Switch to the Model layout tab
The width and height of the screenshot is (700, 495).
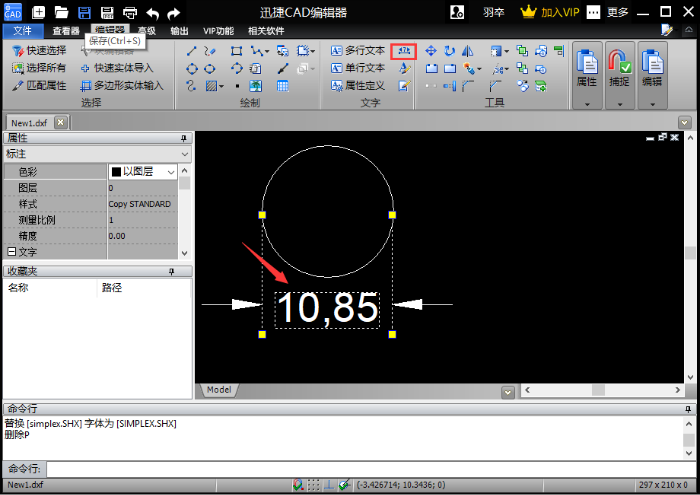point(219,390)
